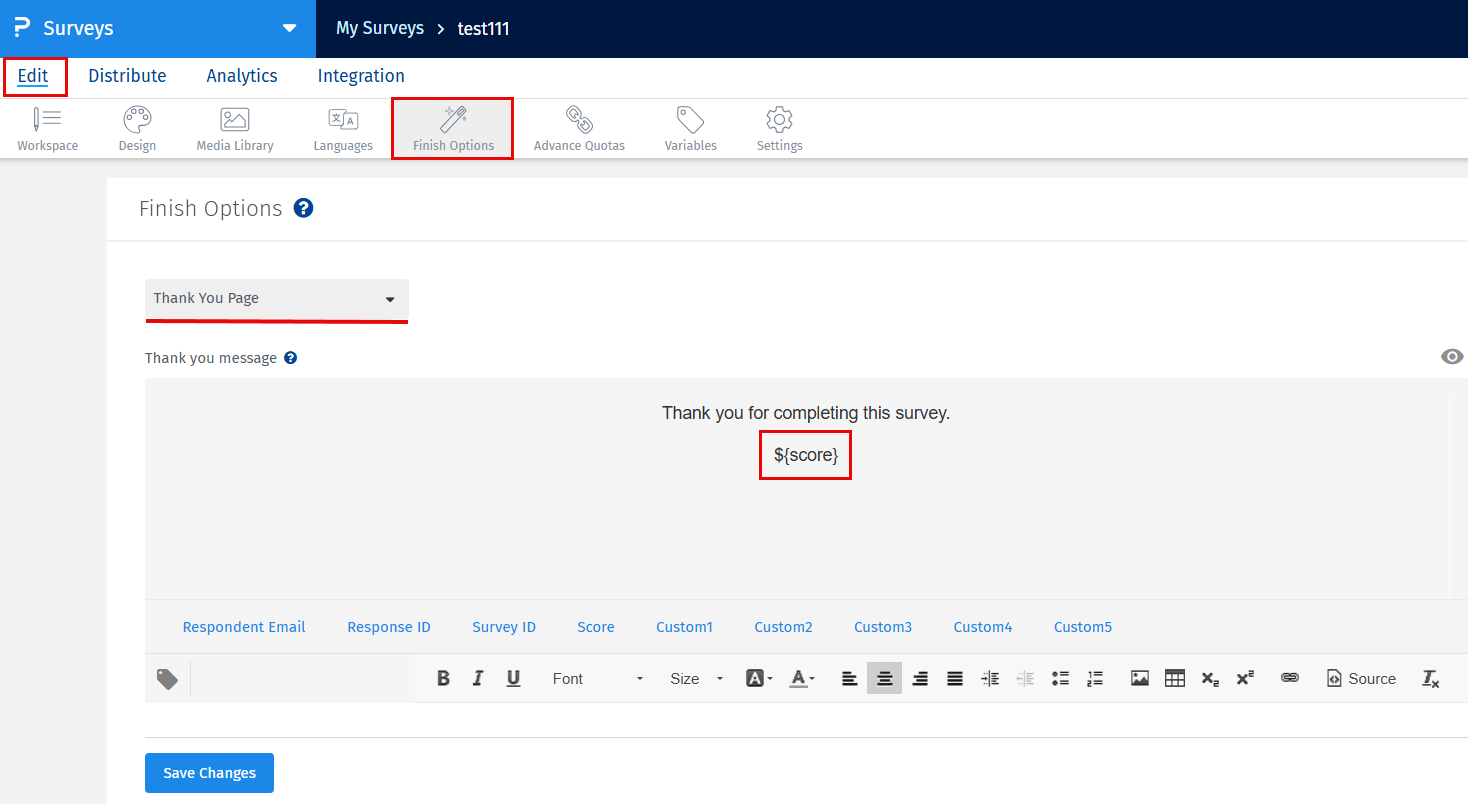Open the Workspace tool

(47, 130)
